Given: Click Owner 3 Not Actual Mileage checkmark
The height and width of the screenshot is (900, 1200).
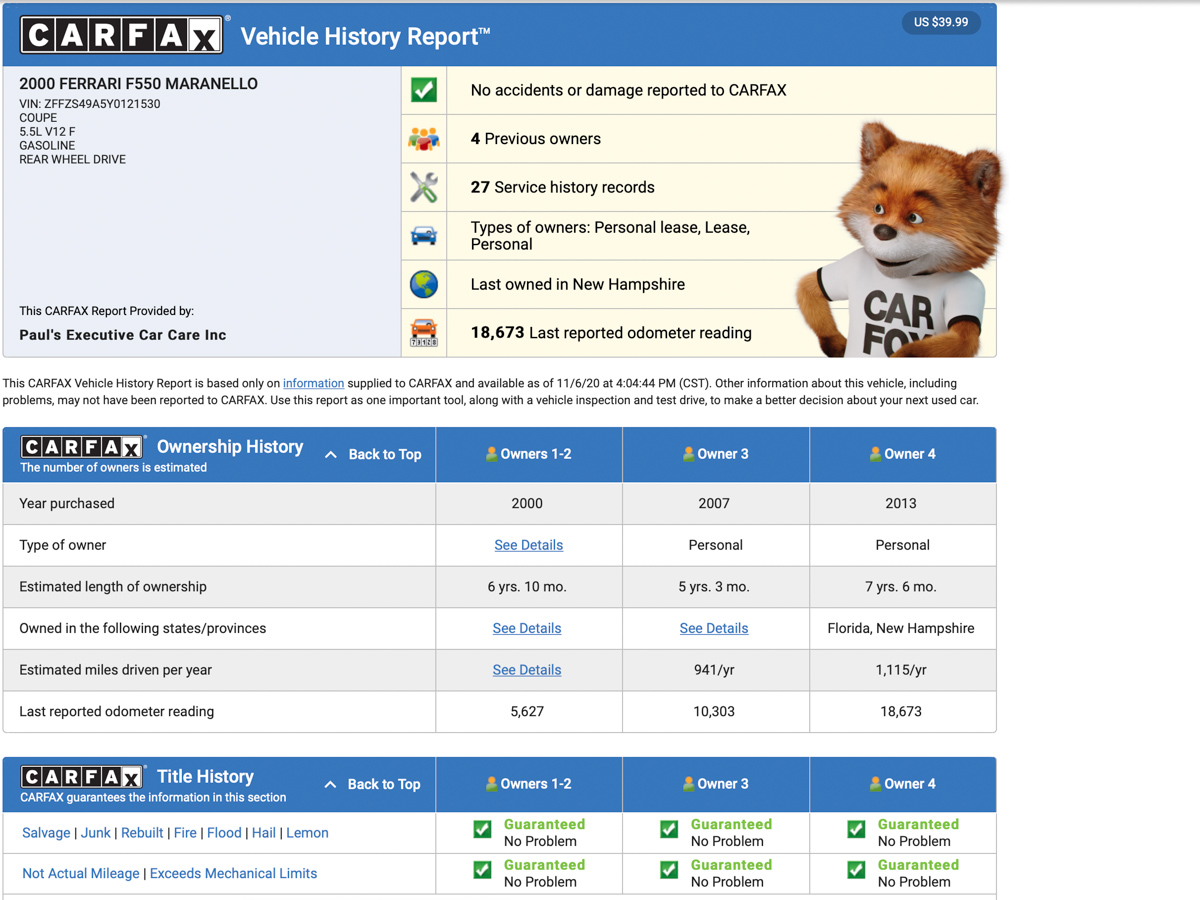Looking at the screenshot, I should tap(669, 870).
